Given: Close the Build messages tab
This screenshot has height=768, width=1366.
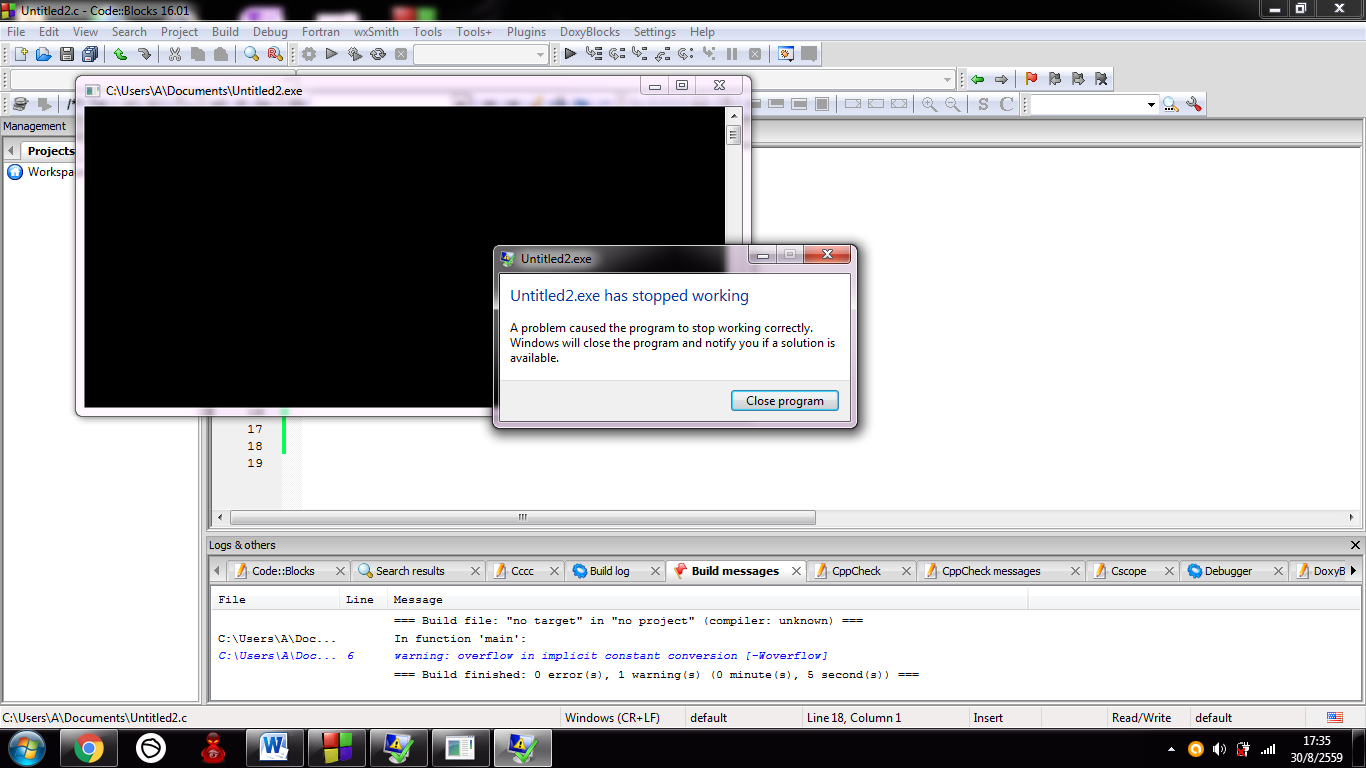Looking at the screenshot, I should pos(797,571).
